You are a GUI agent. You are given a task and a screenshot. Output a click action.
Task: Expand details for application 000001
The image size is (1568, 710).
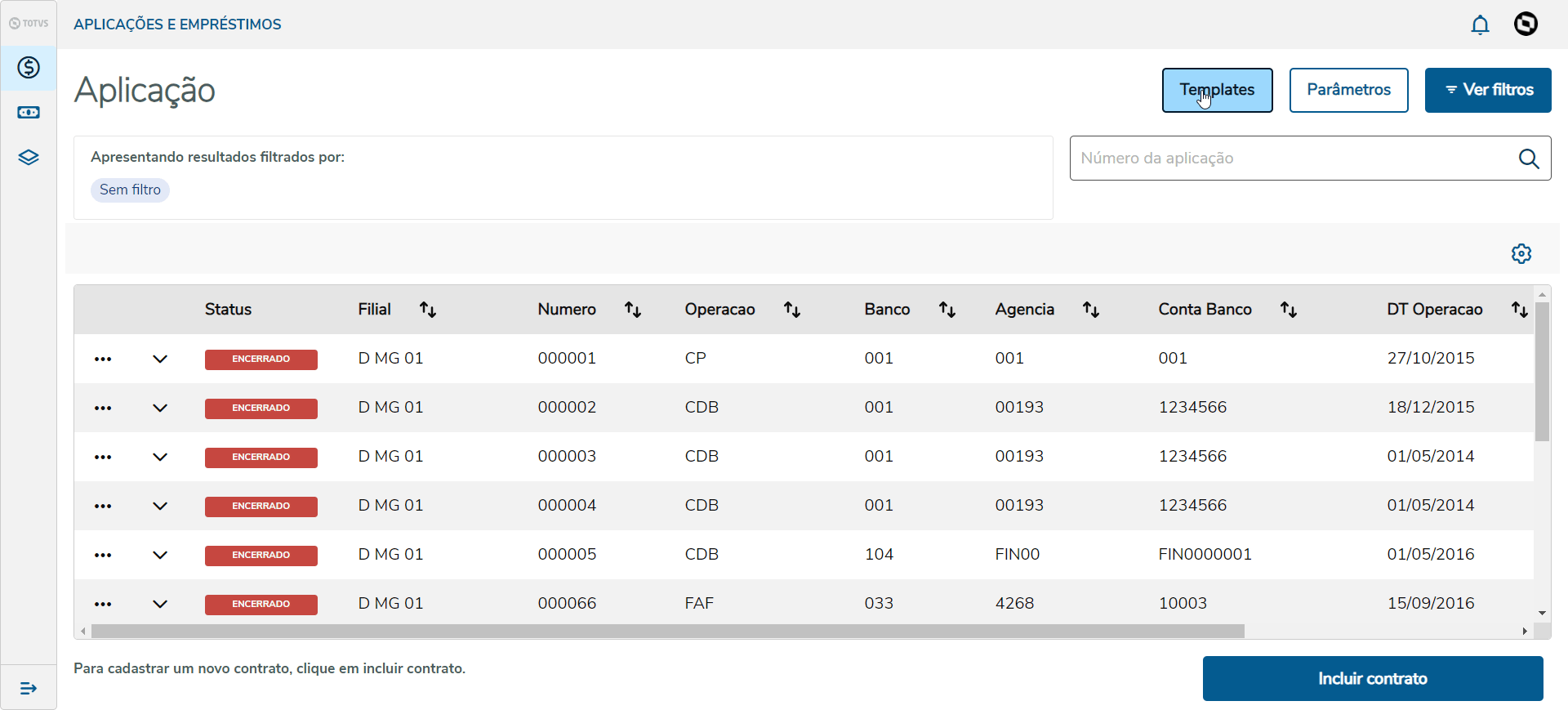tap(160, 359)
